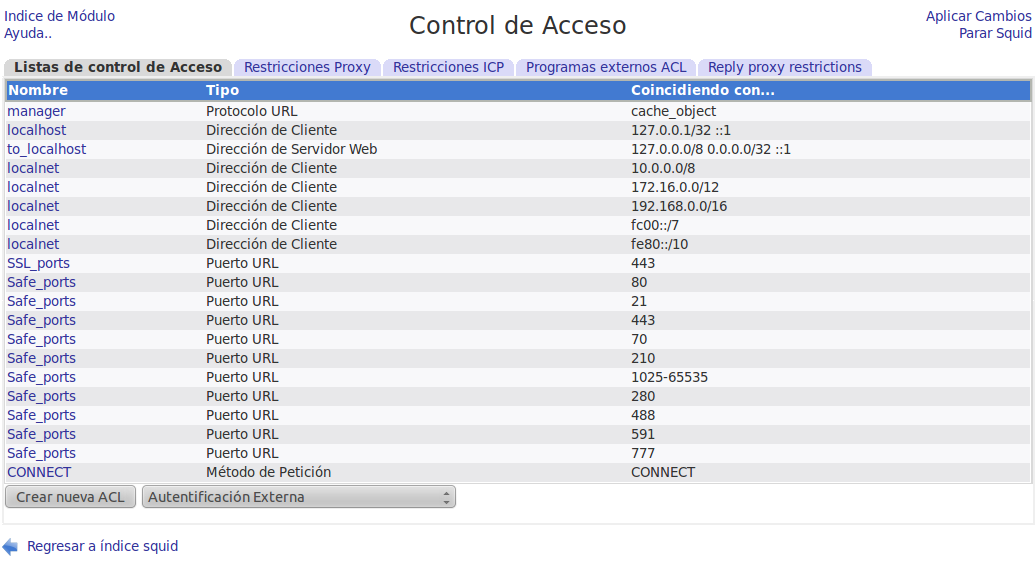Open the localnet entry for 10.0.0.0/8
The width and height of the screenshot is (1036, 564).
coord(33,168)
